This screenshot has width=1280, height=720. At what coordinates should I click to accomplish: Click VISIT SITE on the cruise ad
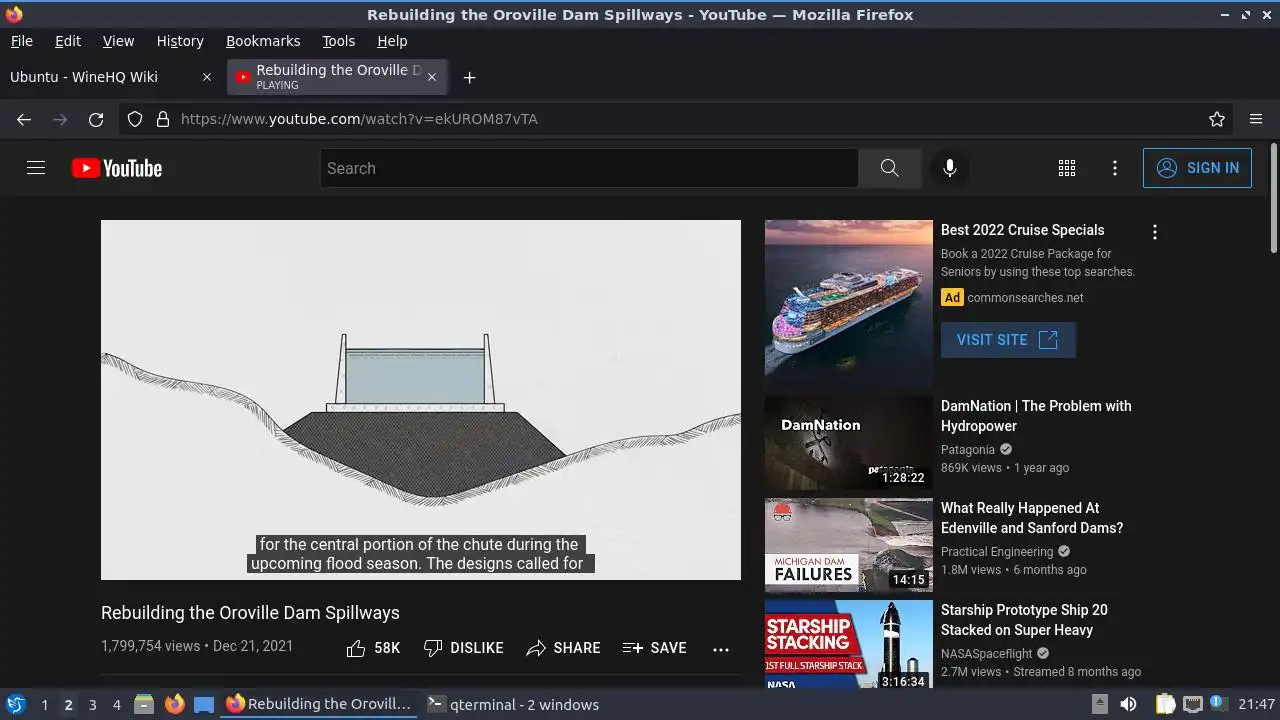[1008, 340]
